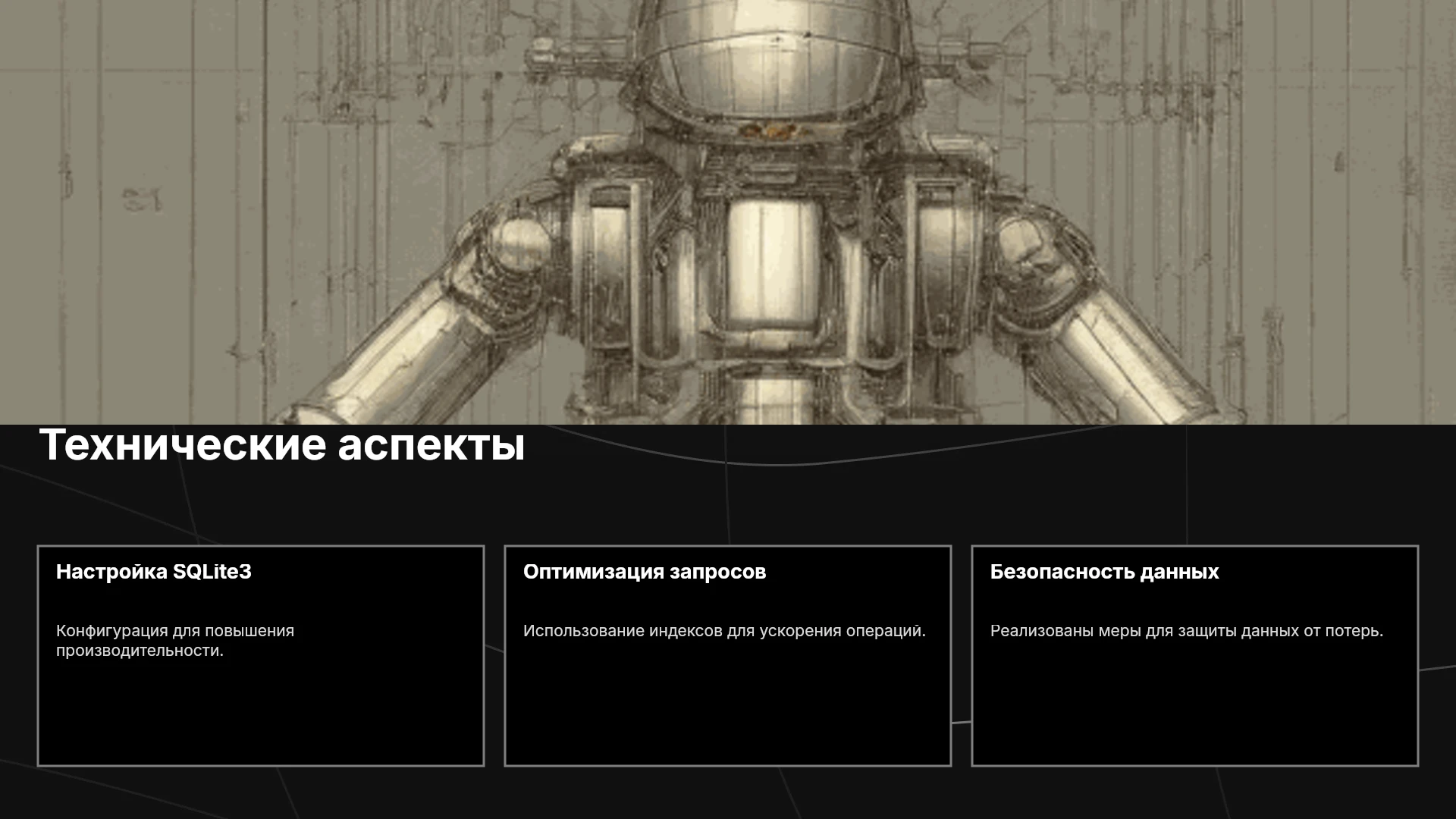
Task: Click the word "SQLite3" in the first card
Action: [212, 572]
